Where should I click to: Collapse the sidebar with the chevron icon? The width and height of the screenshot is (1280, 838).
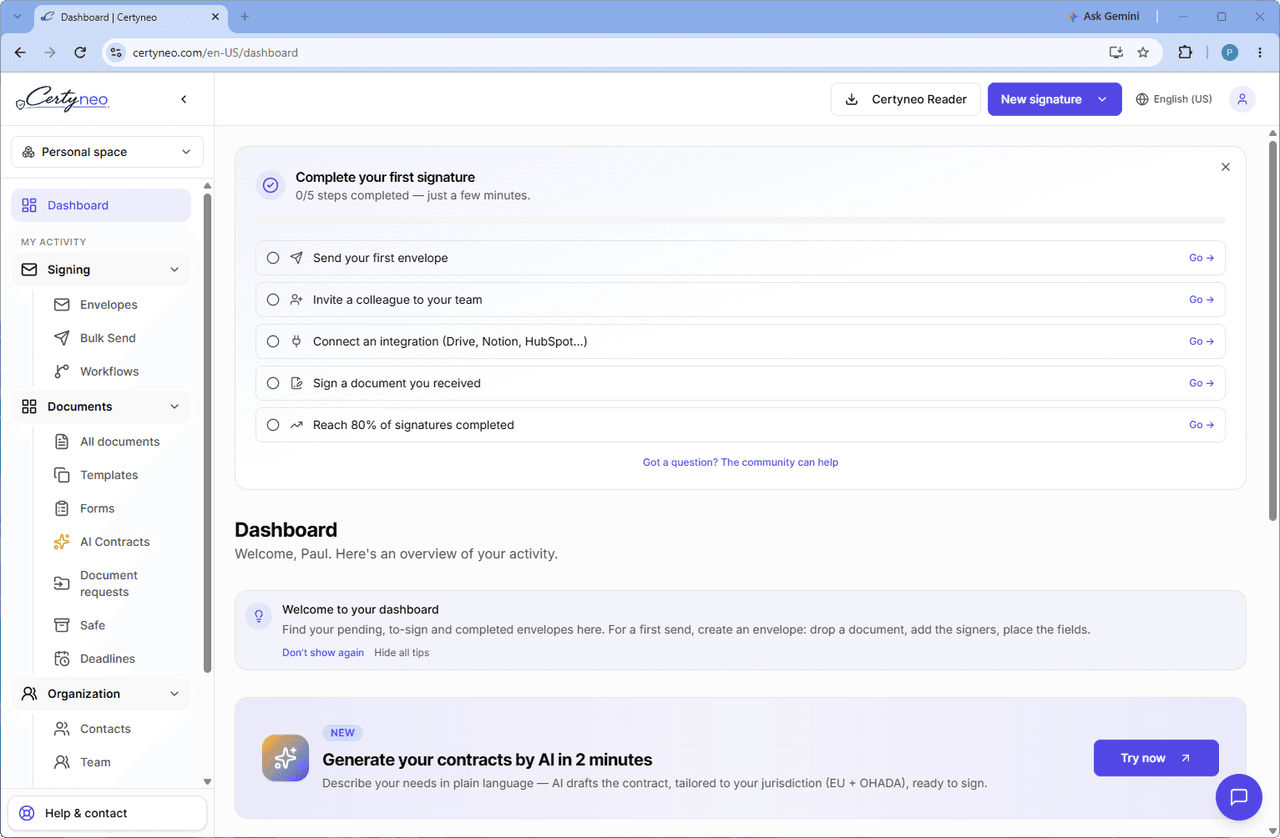coord(184,99)
